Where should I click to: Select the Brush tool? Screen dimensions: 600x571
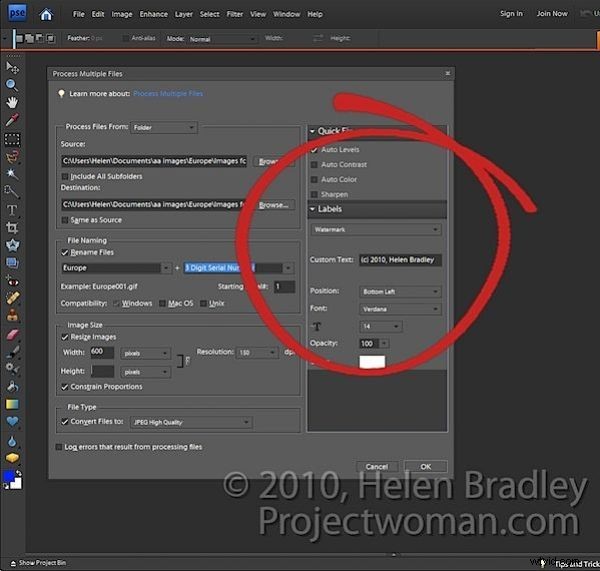point(12,351)
